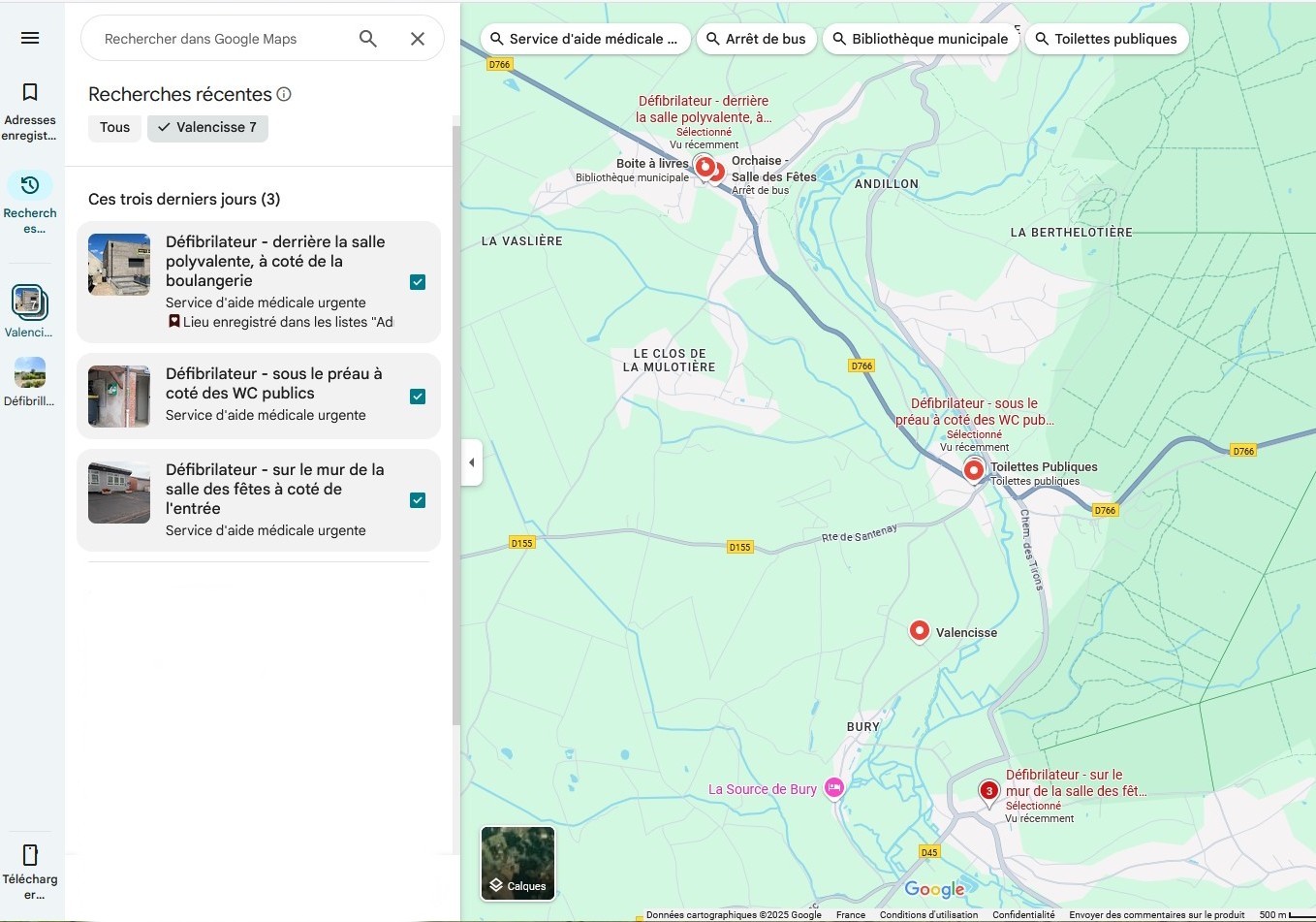Open photo of défibrillateur salle des fêtes
Viewport: 1316px width, 922px height.
(119, 493)
